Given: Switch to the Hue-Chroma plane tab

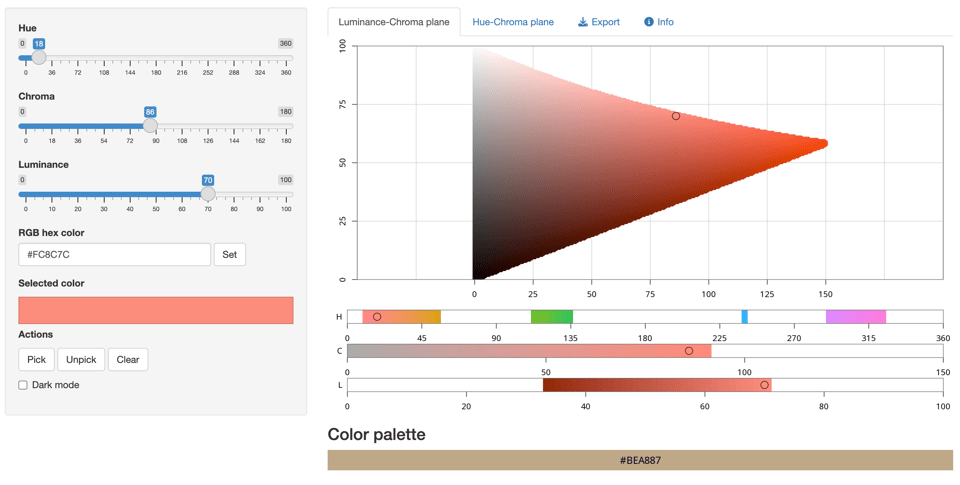Looking at the screenshot, I should (x=513, y=22).
